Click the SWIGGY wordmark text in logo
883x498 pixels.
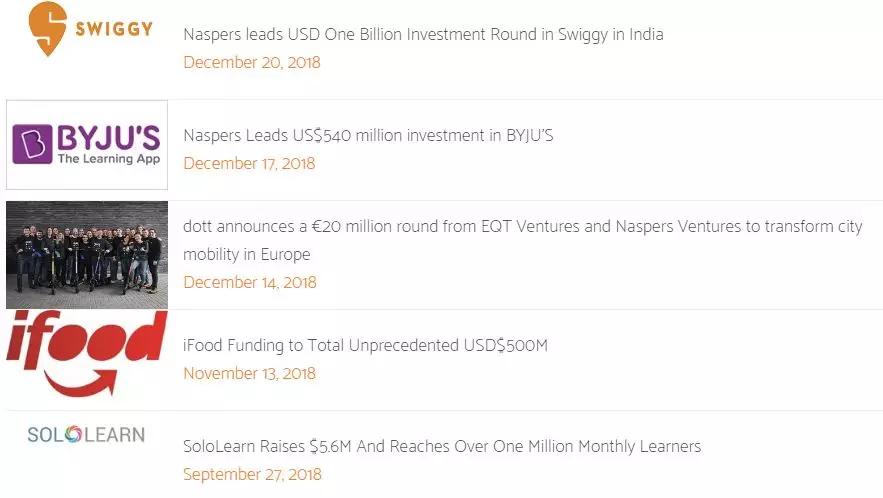click(x=114, y=29)
